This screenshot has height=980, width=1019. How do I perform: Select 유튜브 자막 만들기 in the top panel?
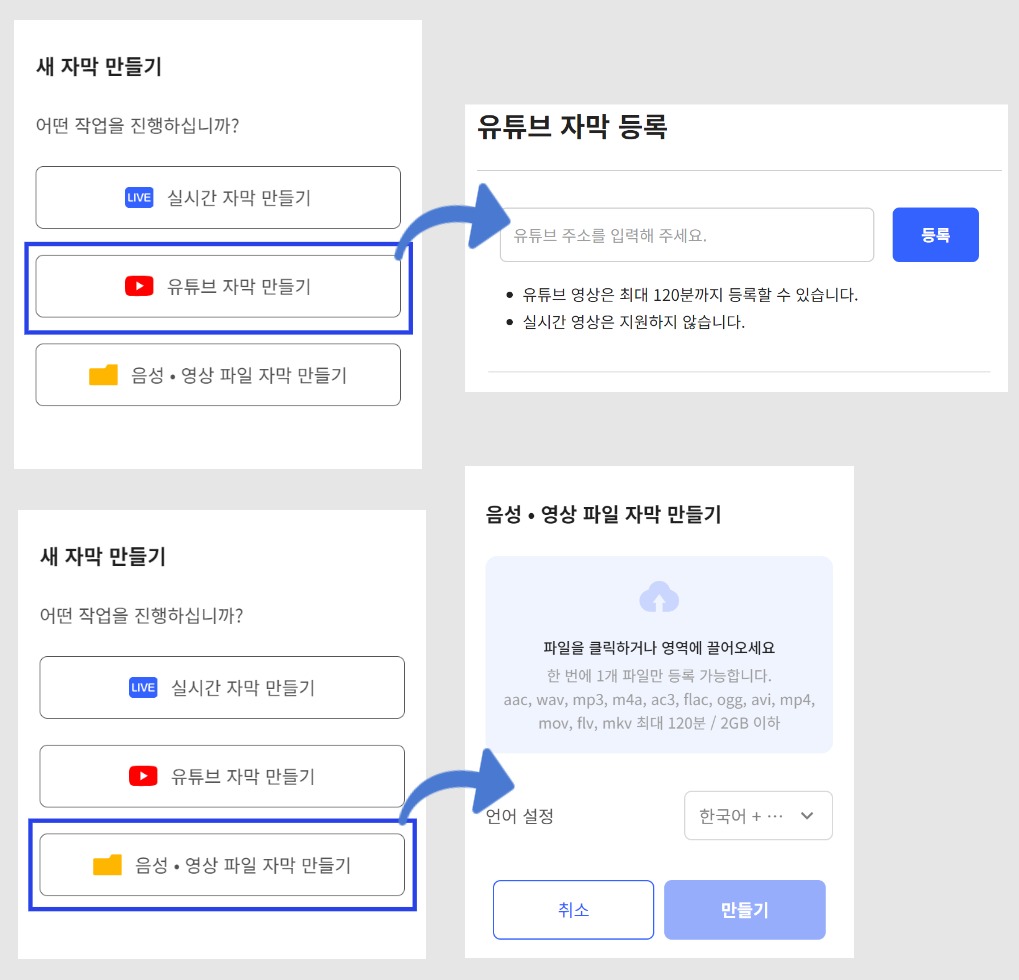pyautogui.click(x=218, y=287)
